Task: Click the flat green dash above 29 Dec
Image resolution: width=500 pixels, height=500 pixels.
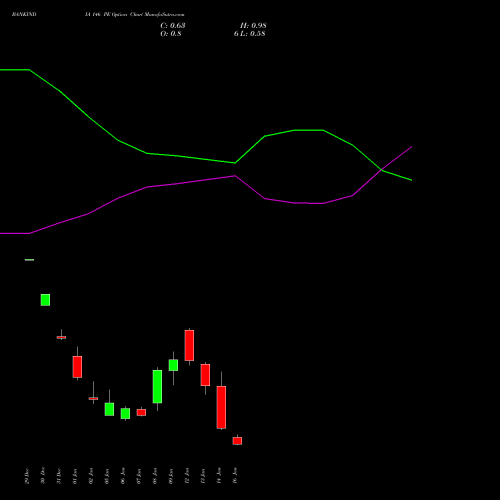Action: coord(29,260)
